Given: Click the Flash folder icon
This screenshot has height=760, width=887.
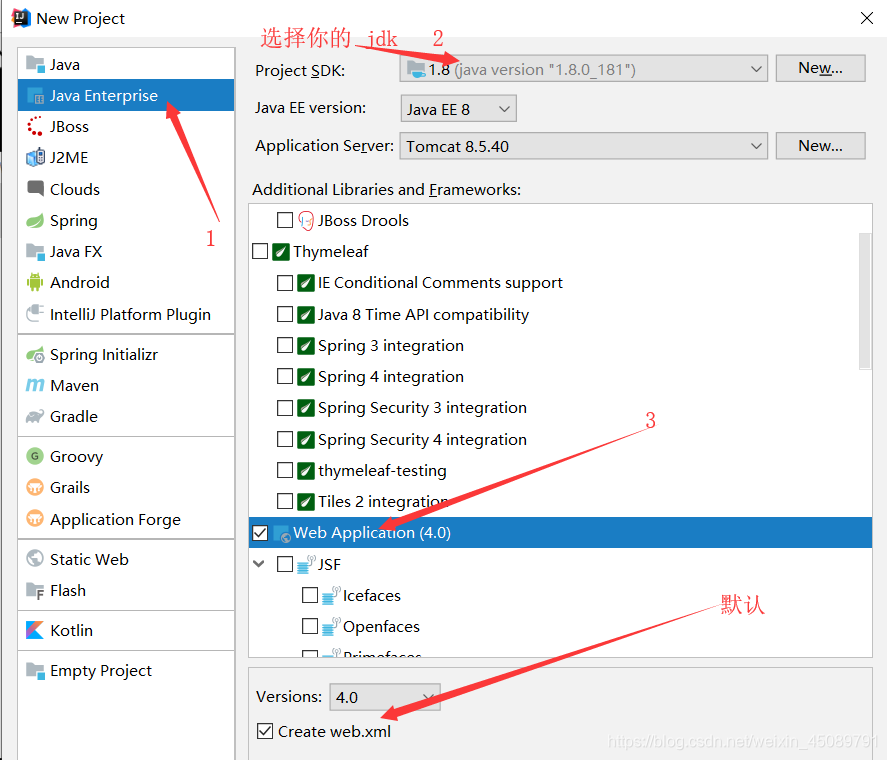Looking at the screenshot, I should tap(35, 590).
